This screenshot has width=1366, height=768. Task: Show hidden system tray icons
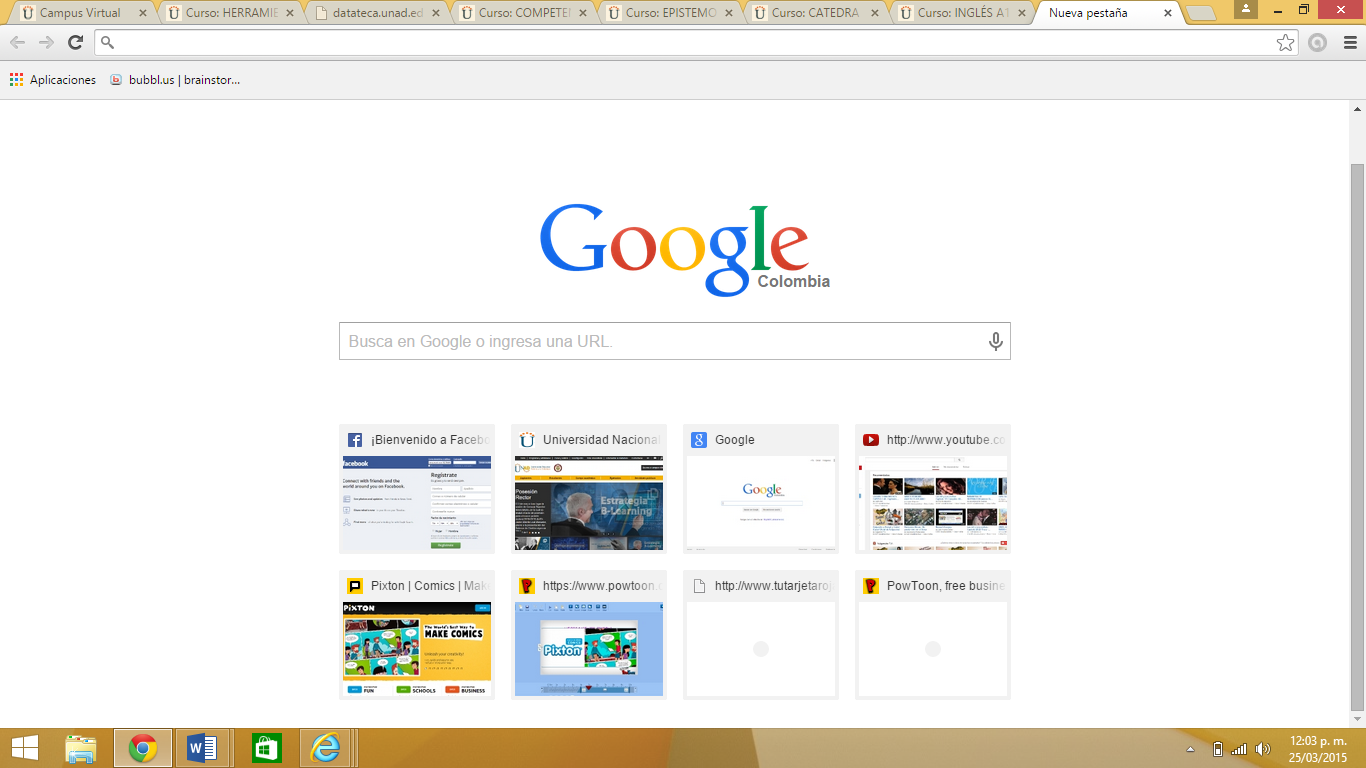[1190, 749]
